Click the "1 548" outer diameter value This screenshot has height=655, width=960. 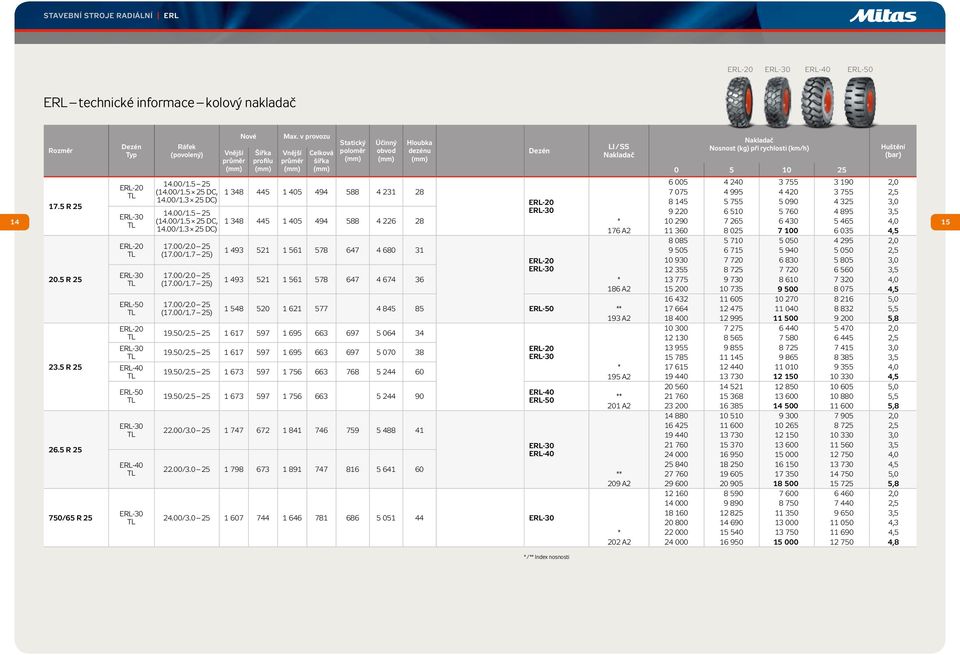tap(233, 309)
